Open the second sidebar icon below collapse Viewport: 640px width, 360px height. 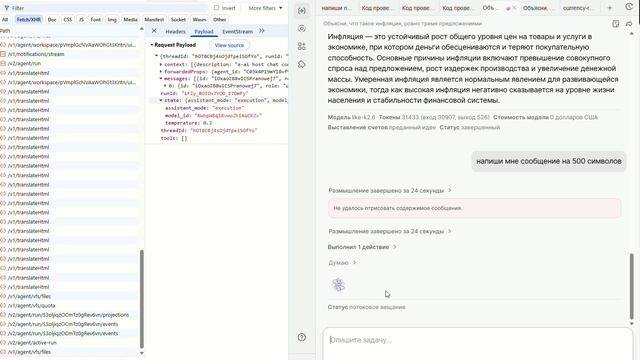tap(302, 28)
